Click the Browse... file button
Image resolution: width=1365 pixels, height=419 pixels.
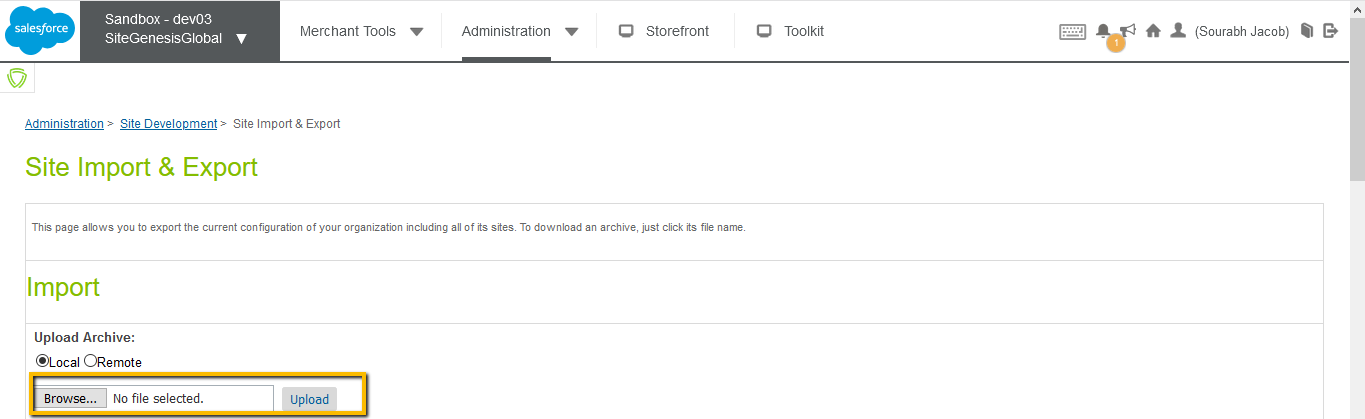71,398
